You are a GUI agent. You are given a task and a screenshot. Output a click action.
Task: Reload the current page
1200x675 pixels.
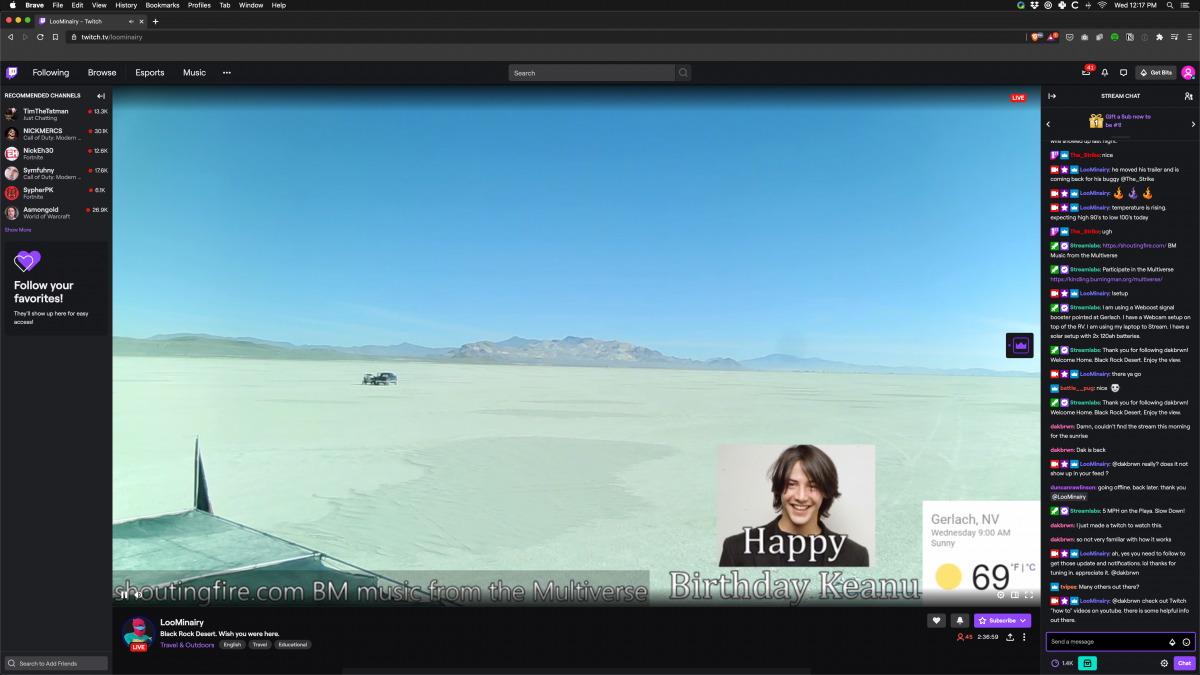tap(40, 37)
